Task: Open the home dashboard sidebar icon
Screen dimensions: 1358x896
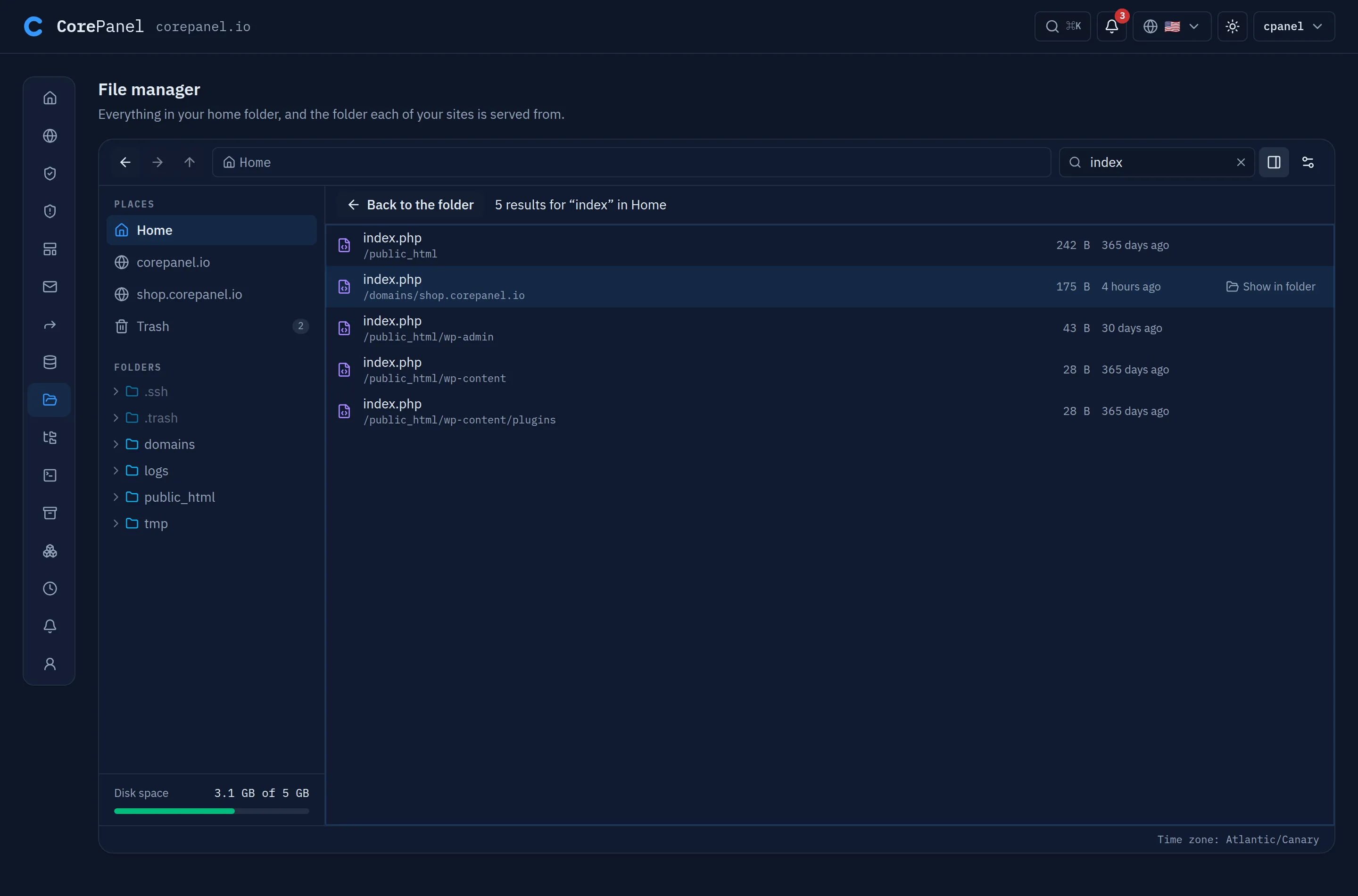Action: point(50,98)
